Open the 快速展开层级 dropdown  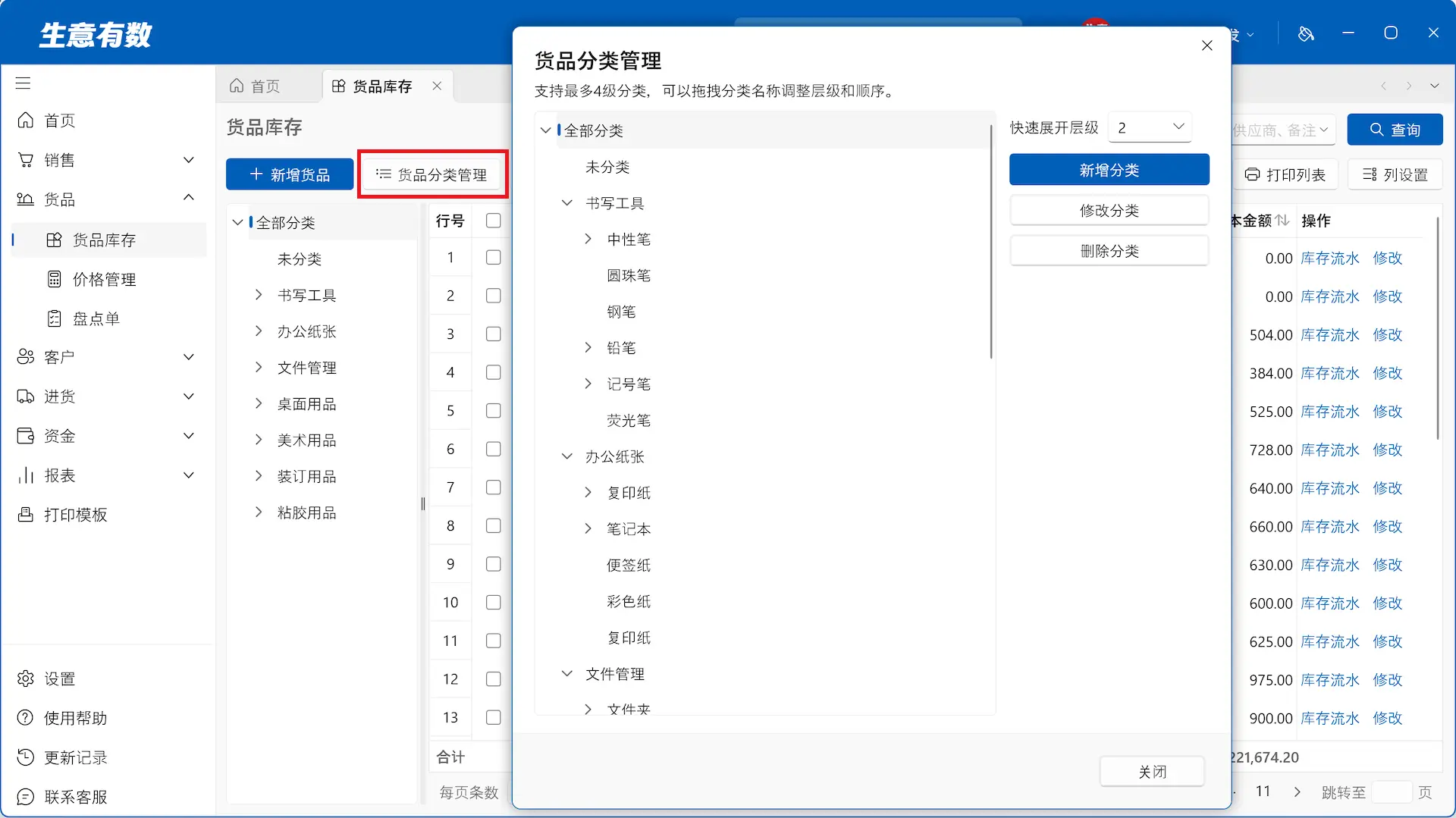1150,127
